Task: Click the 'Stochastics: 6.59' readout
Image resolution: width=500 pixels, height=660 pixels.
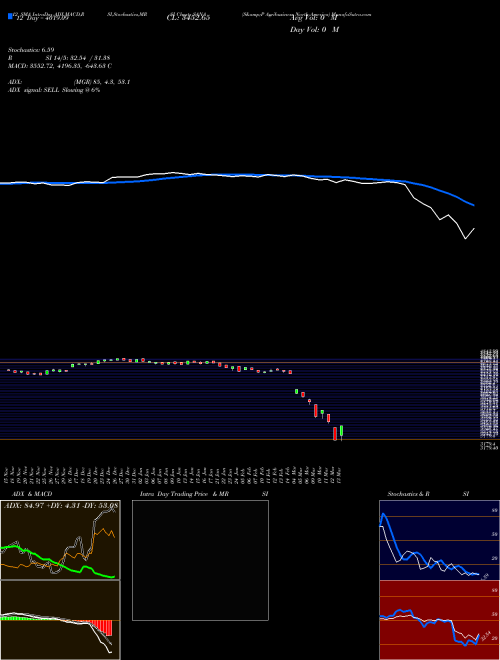Action: pyautogui.click(x=31, y=50)
